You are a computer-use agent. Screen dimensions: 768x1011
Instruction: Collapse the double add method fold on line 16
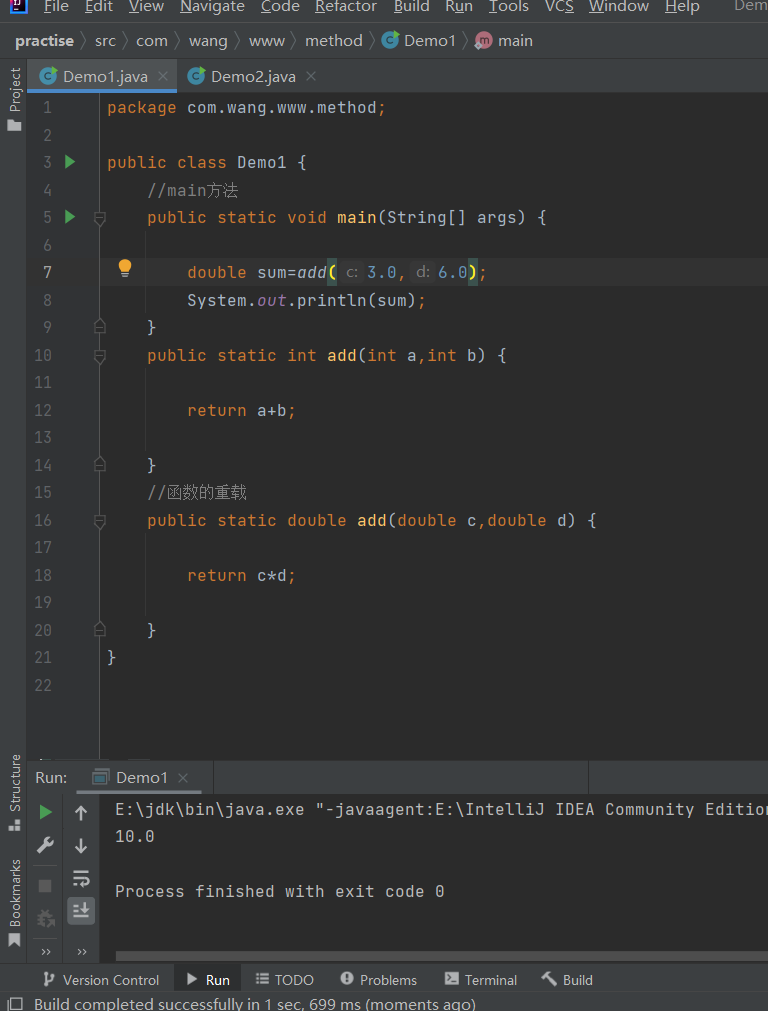(99, 522)
